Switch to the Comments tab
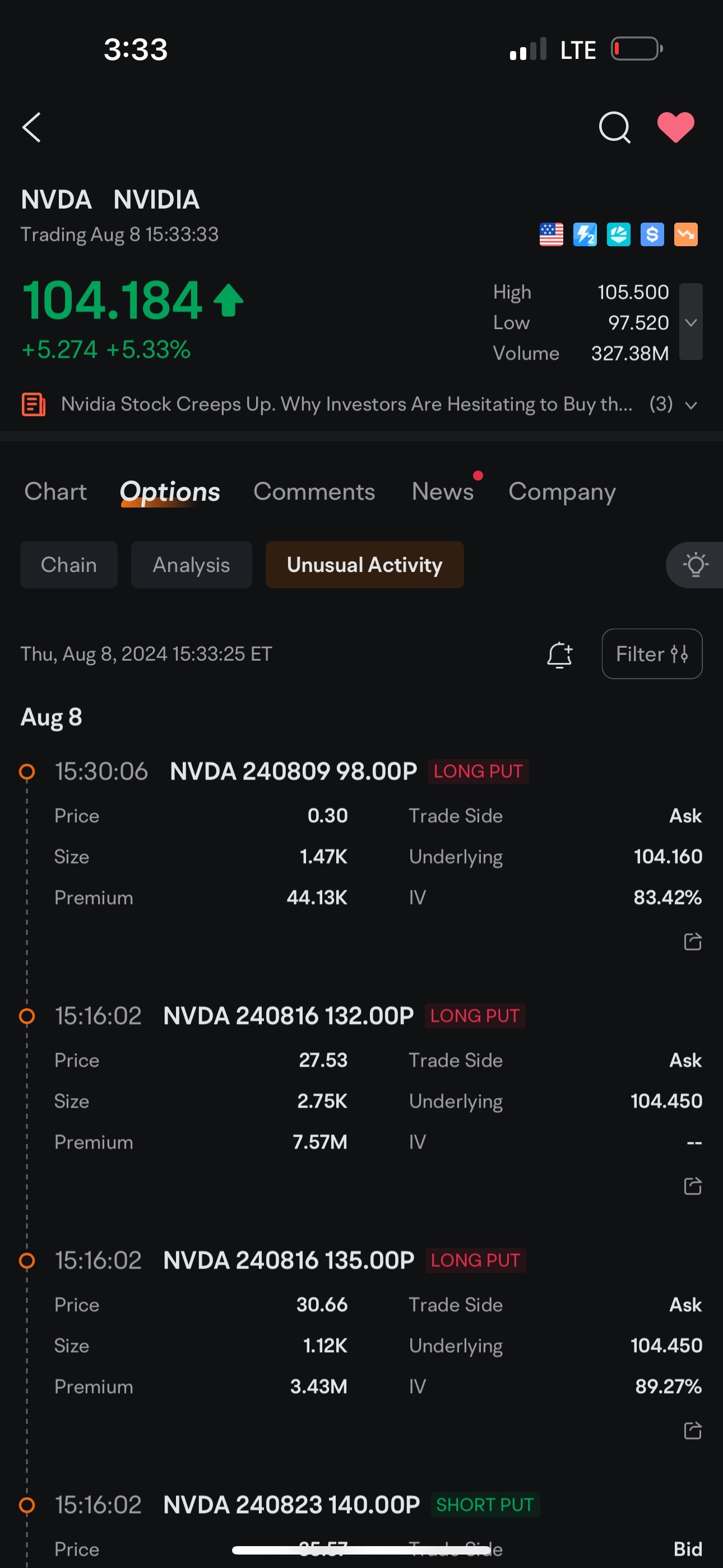 pyautogui.click(x=314, y=491)
